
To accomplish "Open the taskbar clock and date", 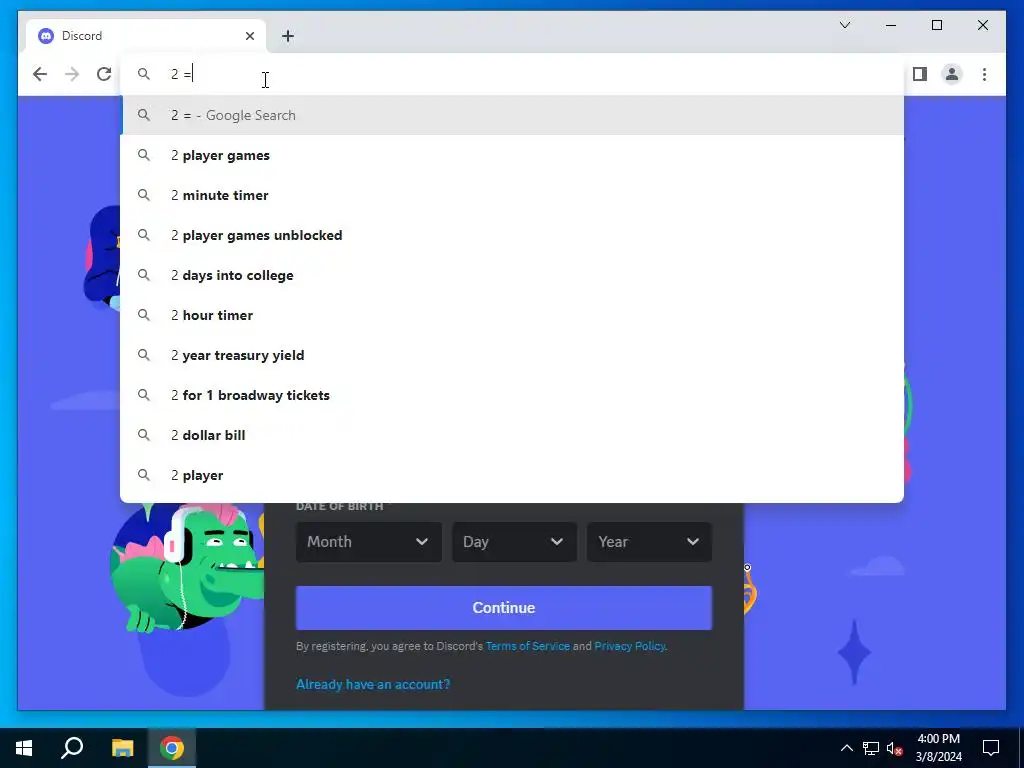I will (938, 748).
